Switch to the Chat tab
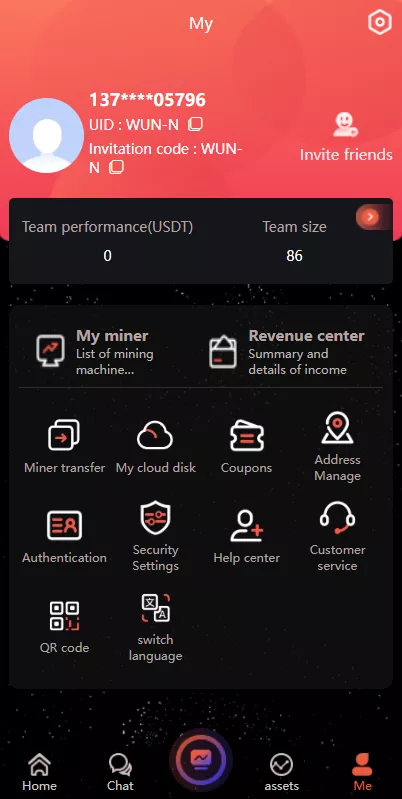Viewport: 402px width, 799px height. (120, 771)
